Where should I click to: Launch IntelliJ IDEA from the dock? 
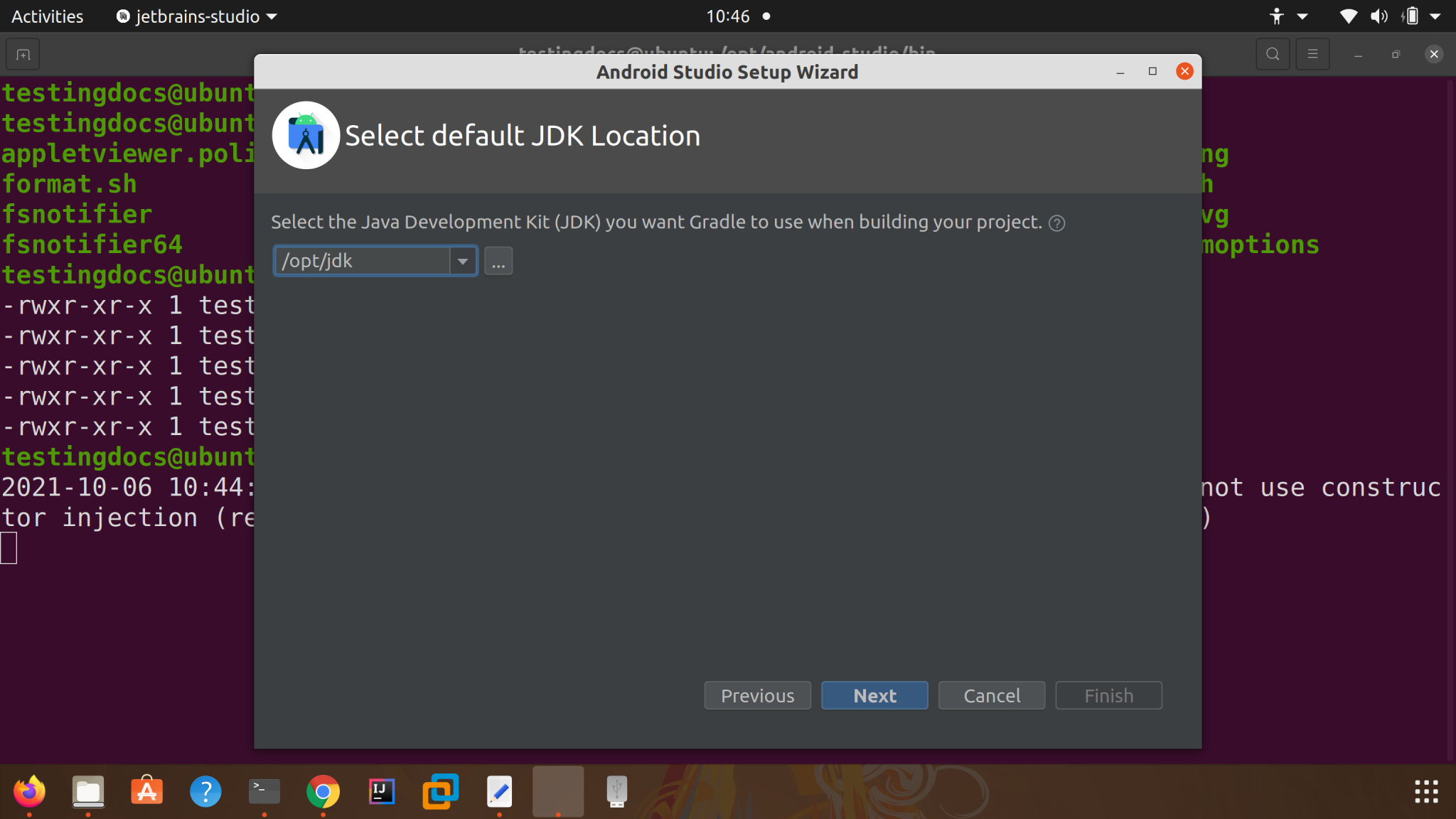pyautogui.click(x=382, y=791)
